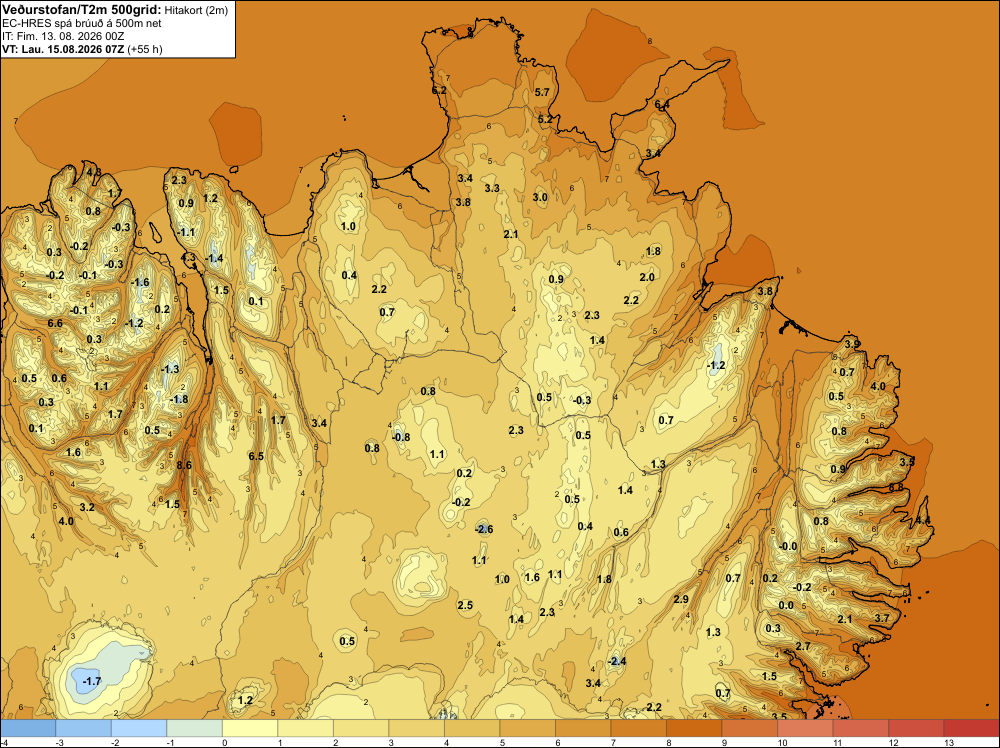The width and height of the screenshot is (1000, 748).
Task: Click the '5.7' temperature value
Action: (542, 92)
